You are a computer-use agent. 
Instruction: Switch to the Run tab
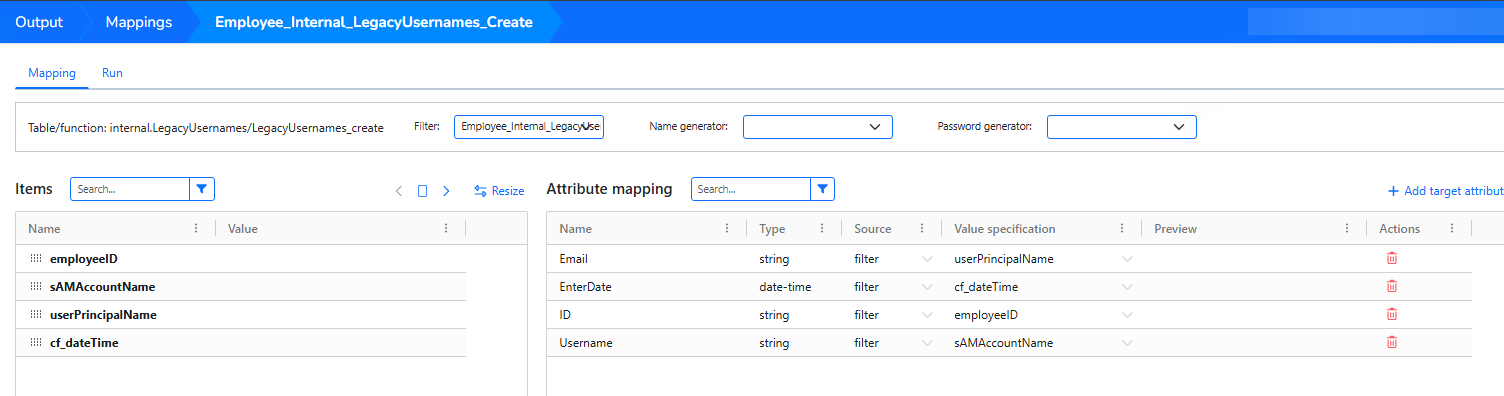112,73
